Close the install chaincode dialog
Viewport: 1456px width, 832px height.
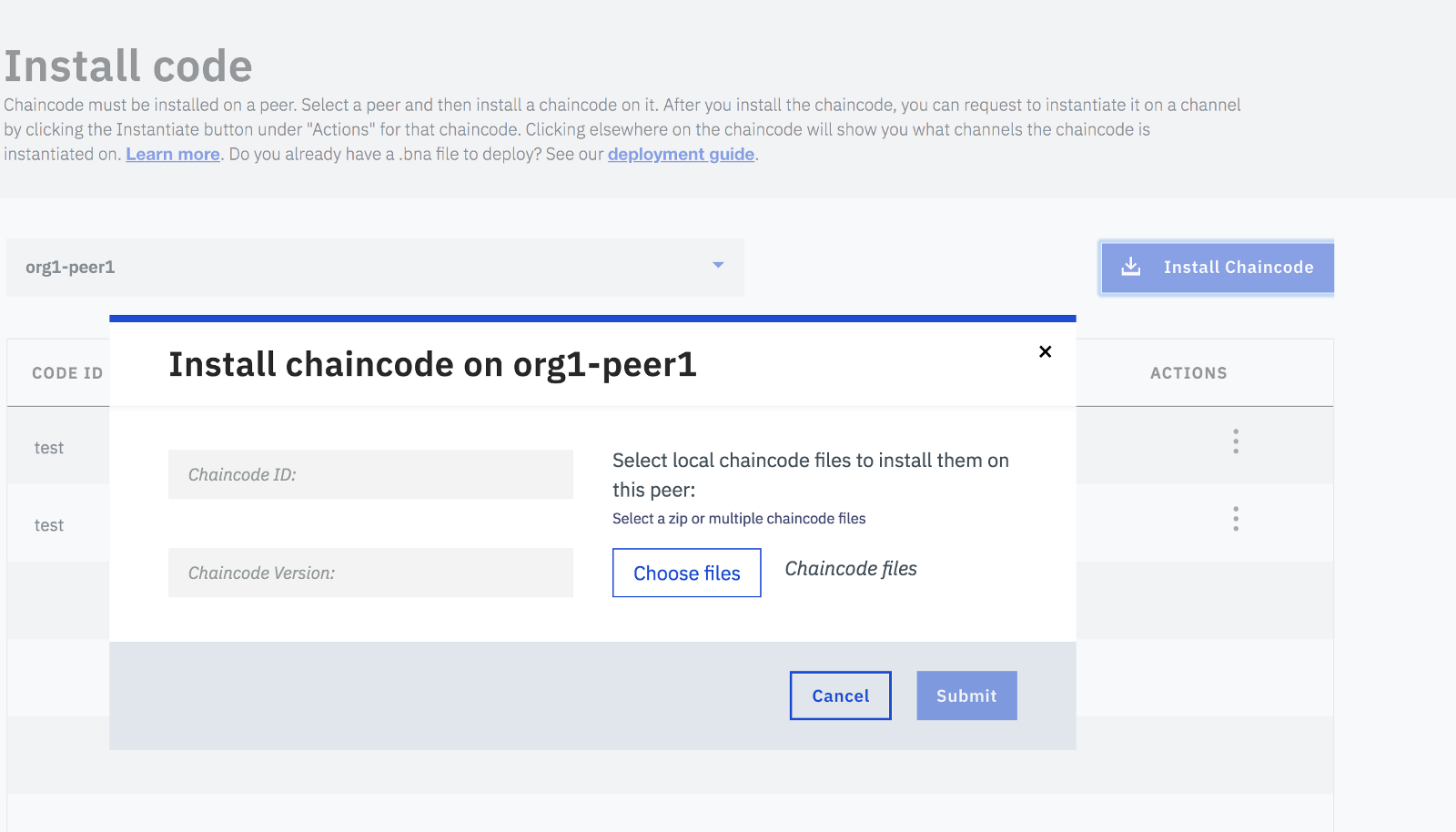1045,351
